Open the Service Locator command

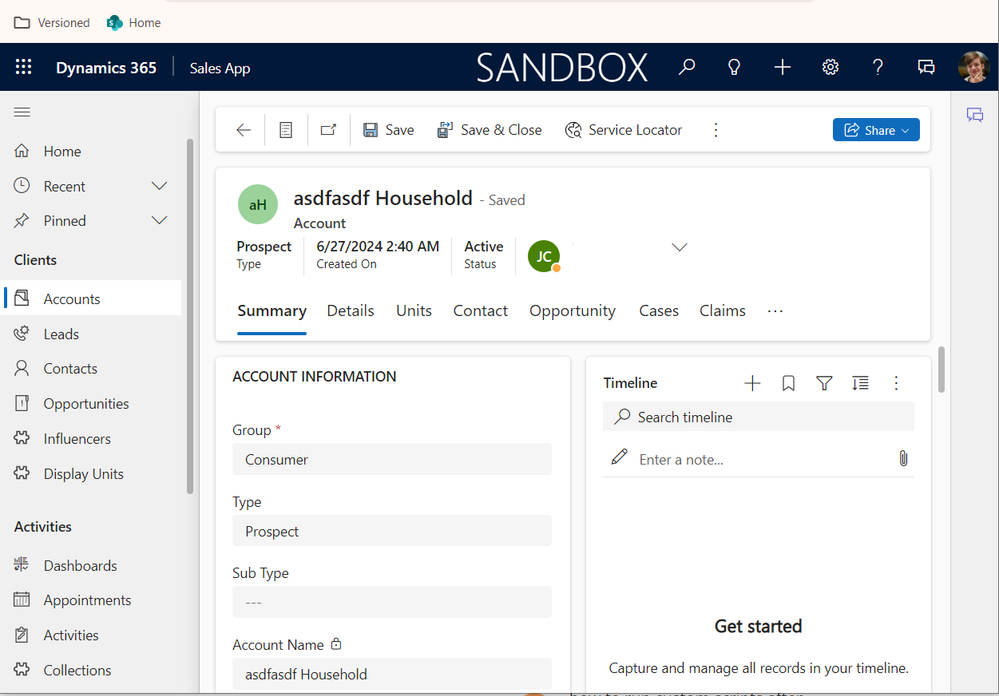click(x=623, y=130)
